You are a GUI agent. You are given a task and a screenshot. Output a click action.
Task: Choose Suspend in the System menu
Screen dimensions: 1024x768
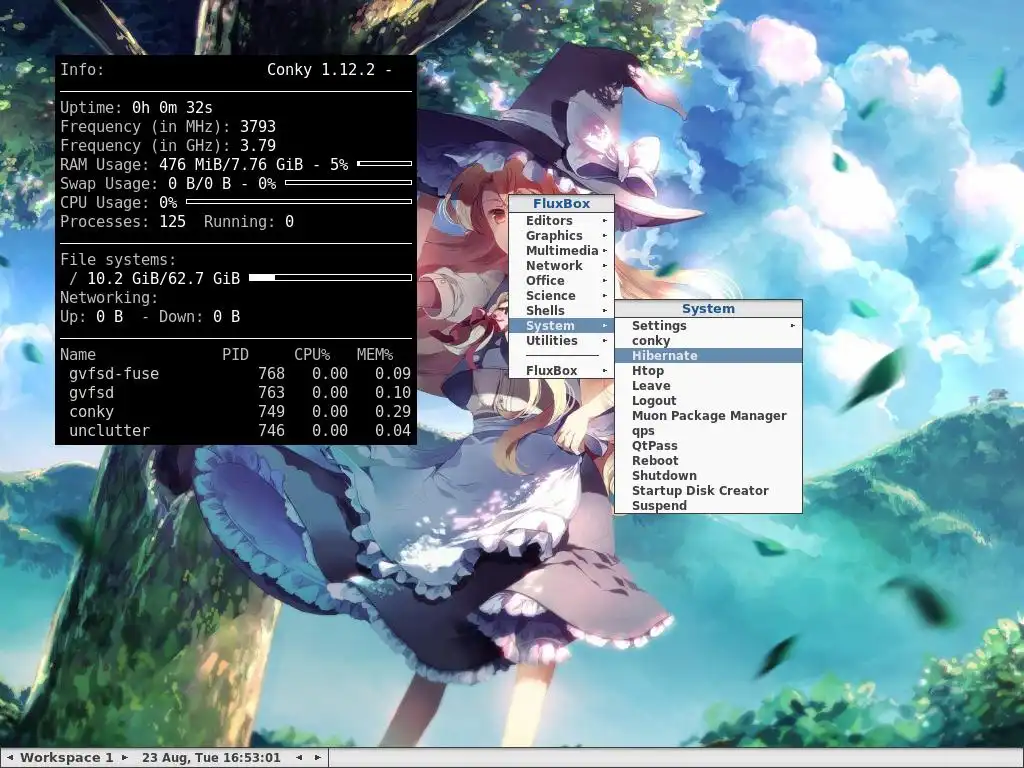pos(708,505)
